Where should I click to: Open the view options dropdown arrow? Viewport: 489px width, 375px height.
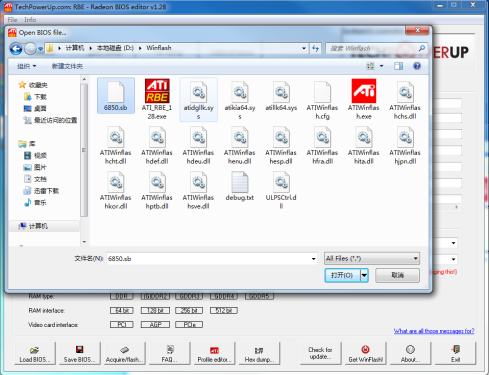(382, 66)
